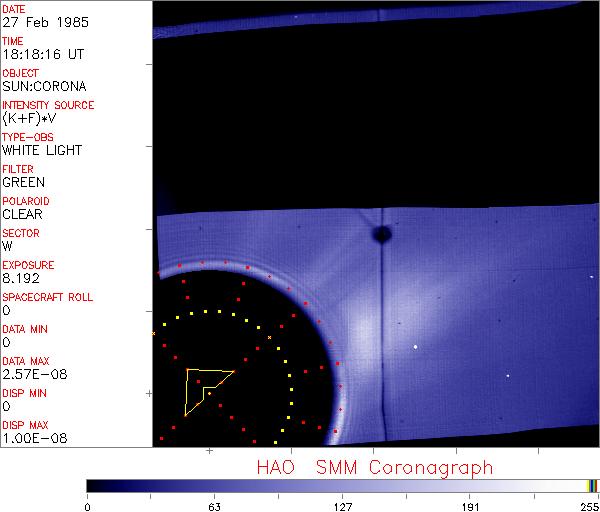Select the DATE label
Screen dimensions: 600x512
(14, 9)
